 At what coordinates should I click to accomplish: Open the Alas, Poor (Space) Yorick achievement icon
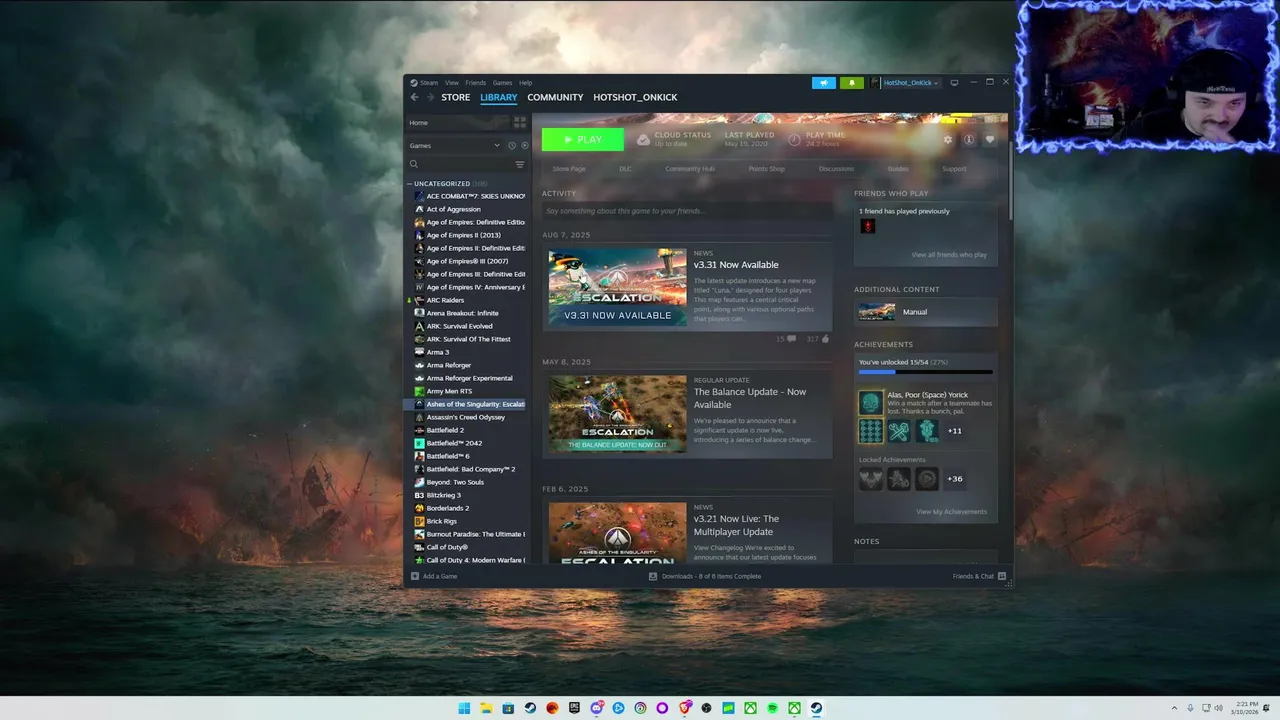pyautogui.click(x=871, y=402)
